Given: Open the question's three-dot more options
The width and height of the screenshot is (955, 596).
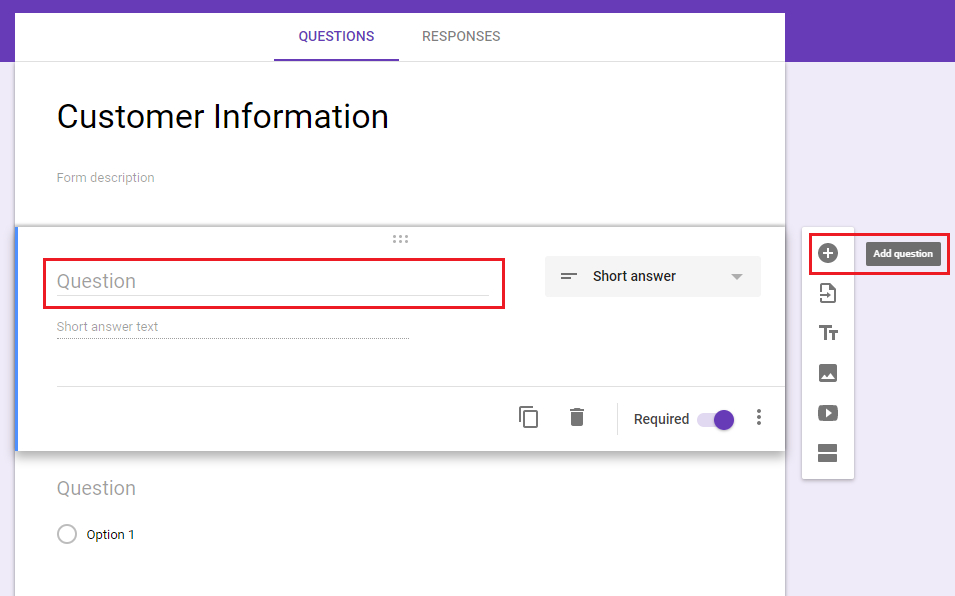Looking at the screenshot, I should point(759,417).
